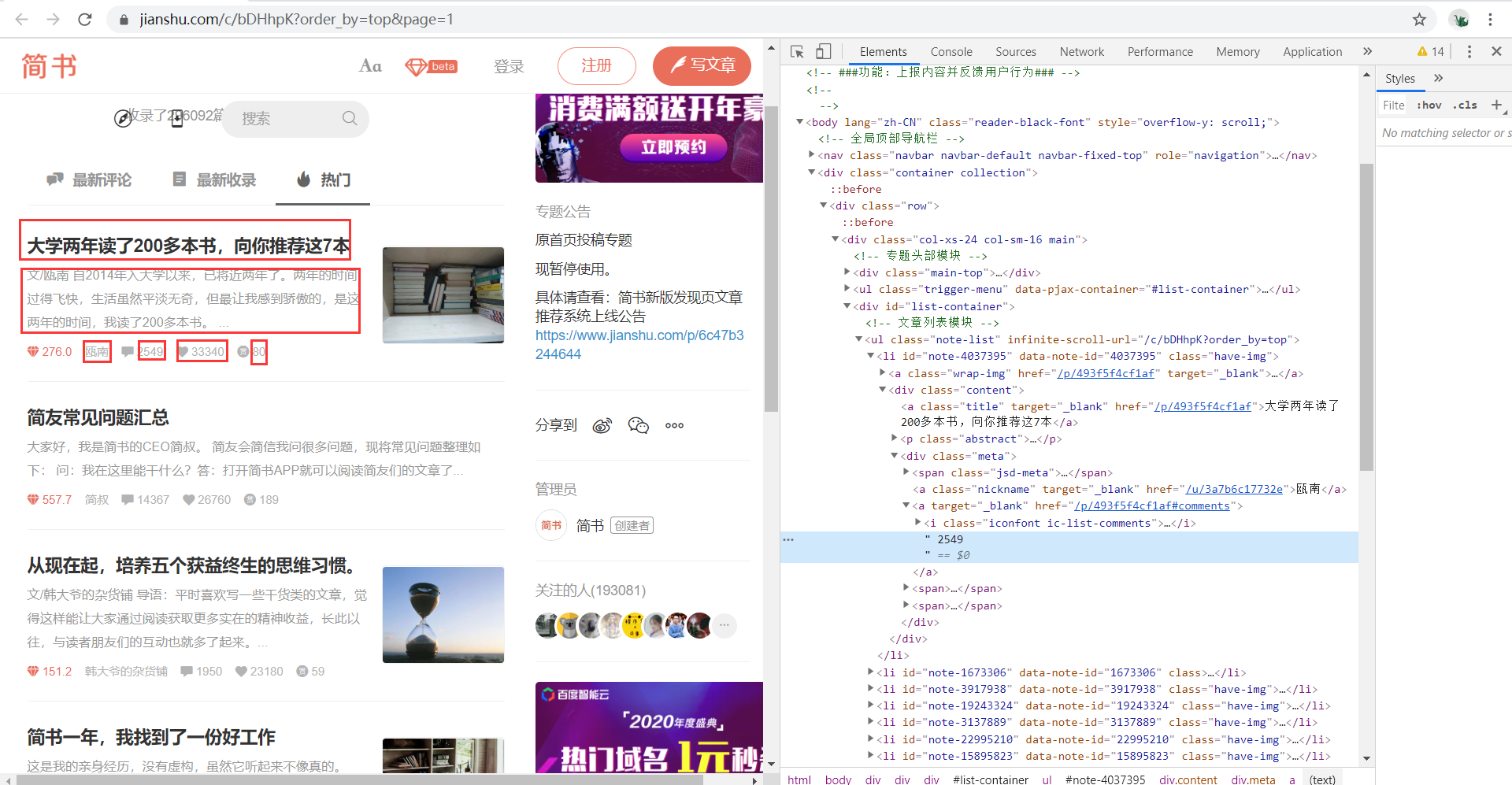This screenshot has width=1512, height=785.
Task: Toggle .cls class editor
Action: [x=1466, y=105]
